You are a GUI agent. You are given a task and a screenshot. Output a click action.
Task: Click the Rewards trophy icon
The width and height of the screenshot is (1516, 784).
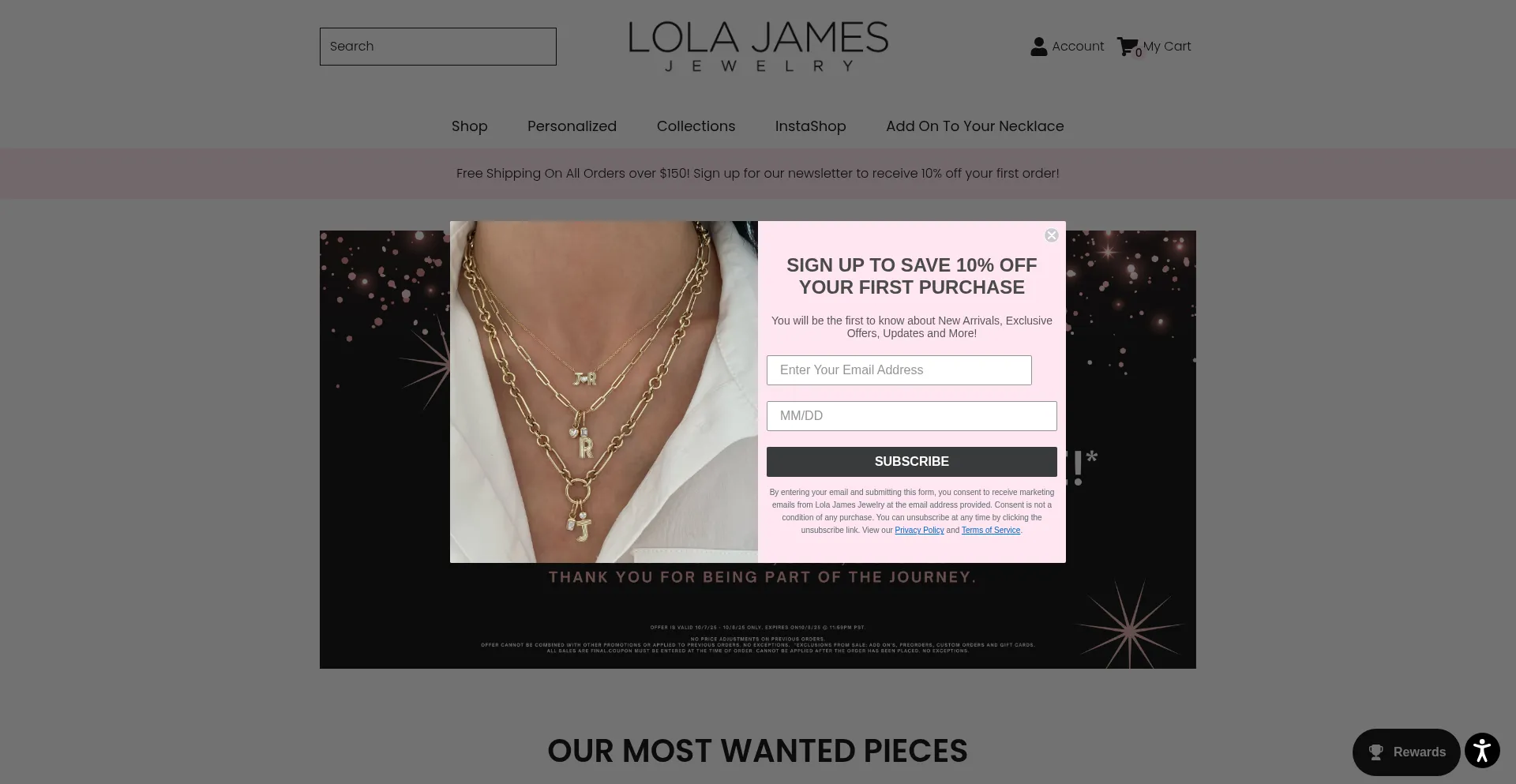click(1376, 752)
